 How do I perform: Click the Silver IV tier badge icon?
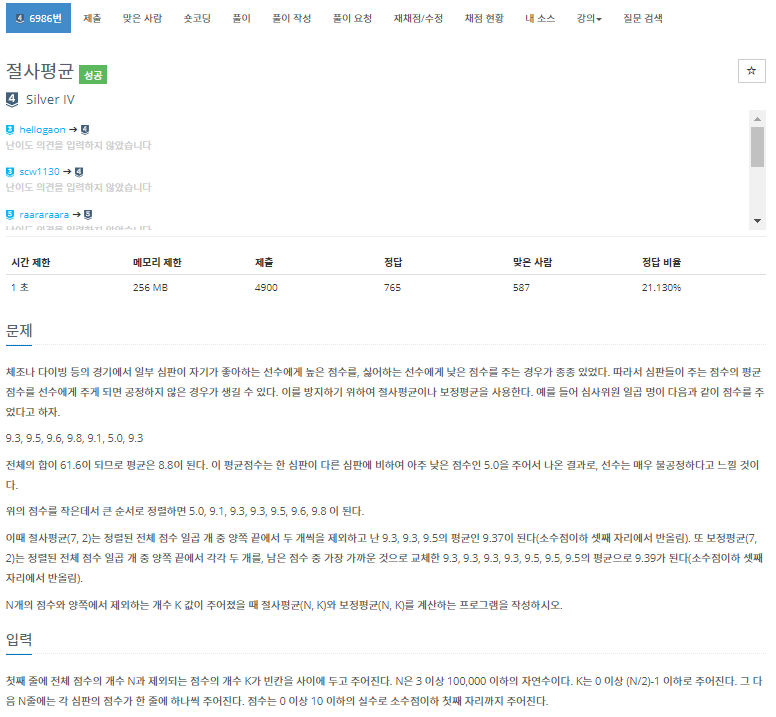[x=12, y=99]
